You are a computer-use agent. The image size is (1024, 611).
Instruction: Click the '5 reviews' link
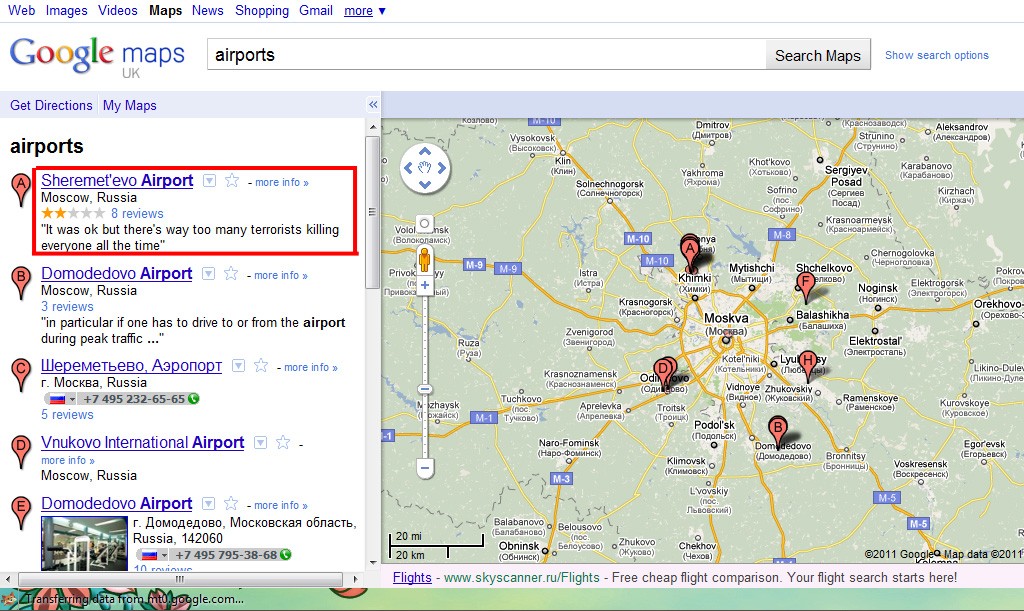click(x=67, y=415)
